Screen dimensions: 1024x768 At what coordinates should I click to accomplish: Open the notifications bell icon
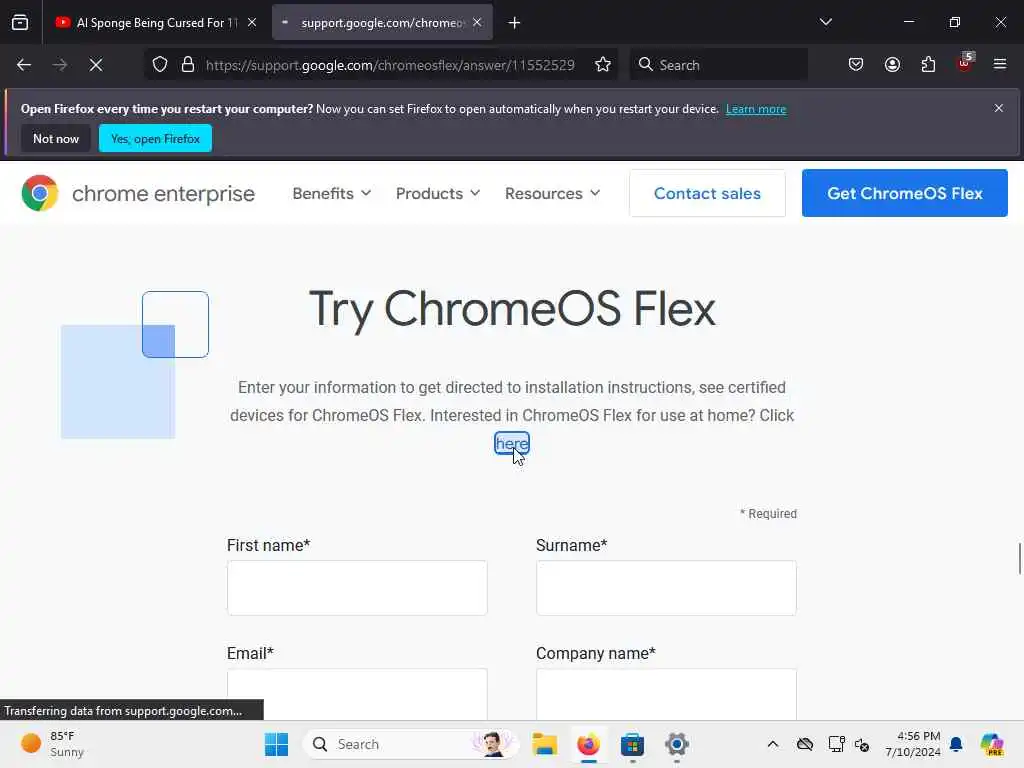(x=956, y=744)
